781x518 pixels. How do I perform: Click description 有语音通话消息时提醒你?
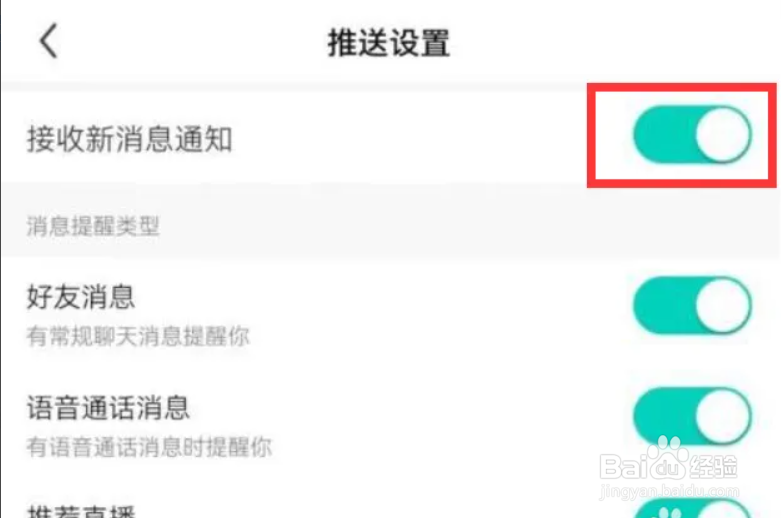coord(149,447)
